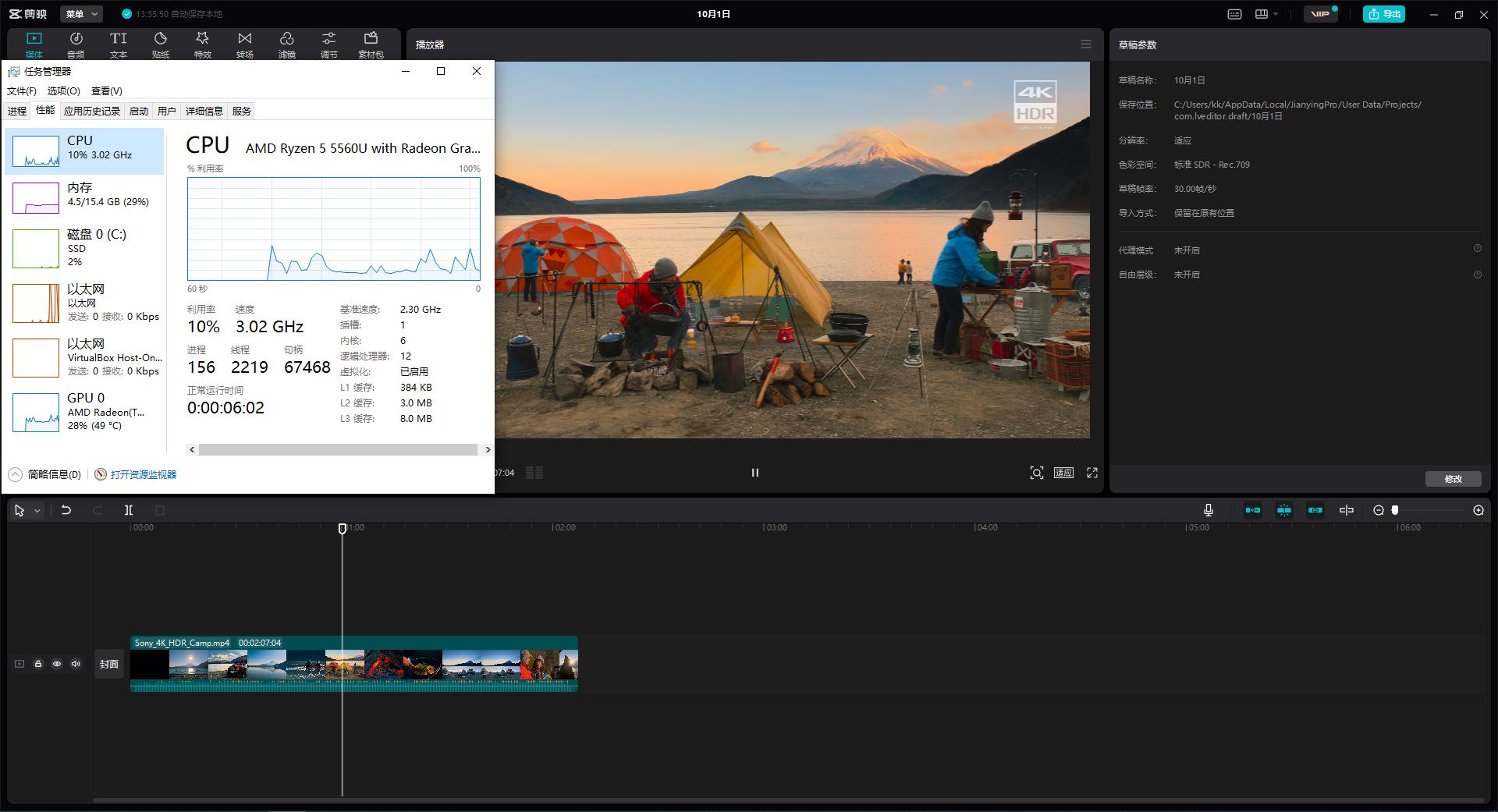Open the 特效 effects panel
This screenshot has height=812, width=1498.
[202, 44]
